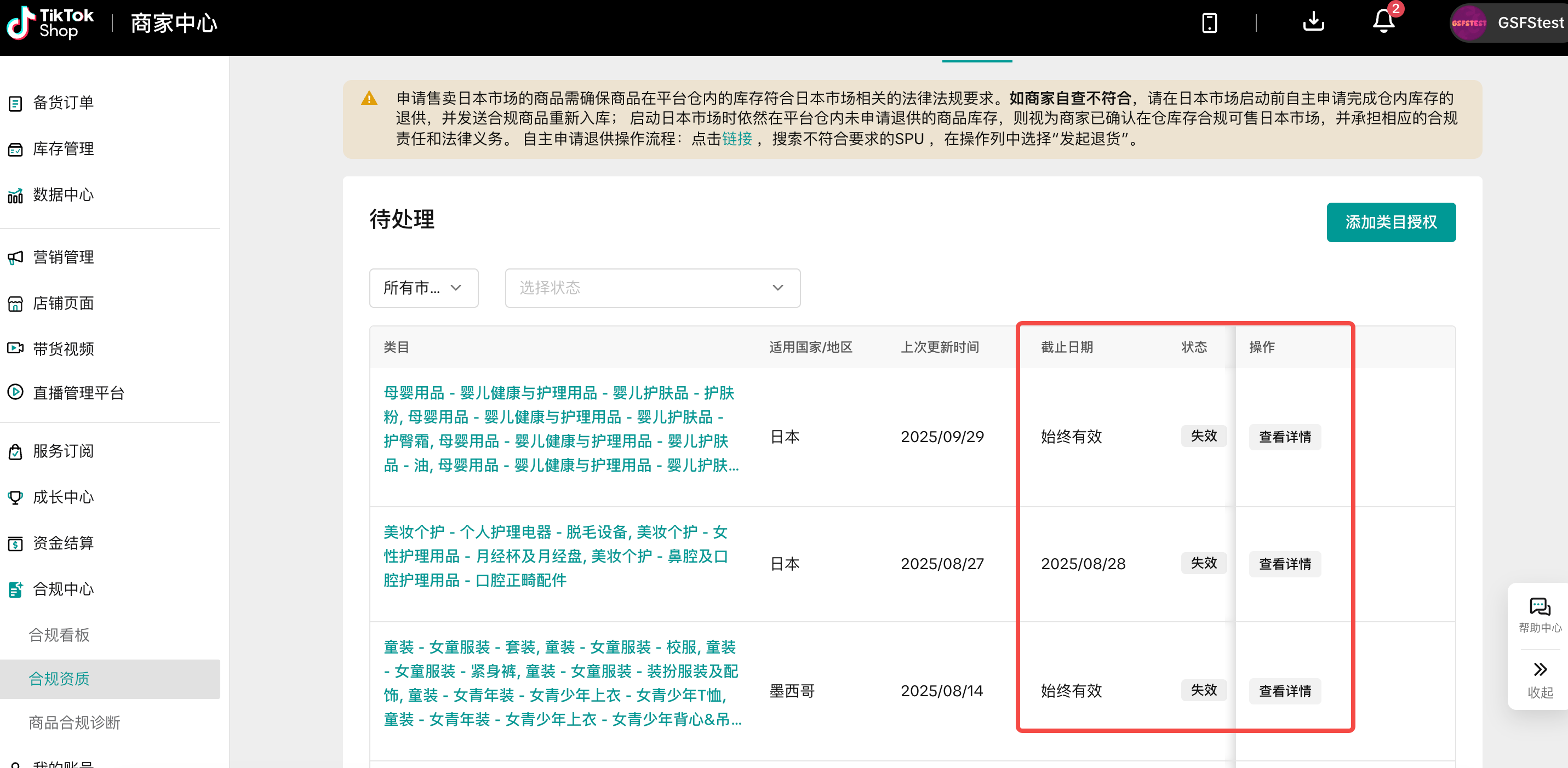Viewport: 1568px width, 768px height.
Task: Click the mobile phone icon in header
Action: click(1209, 23)
